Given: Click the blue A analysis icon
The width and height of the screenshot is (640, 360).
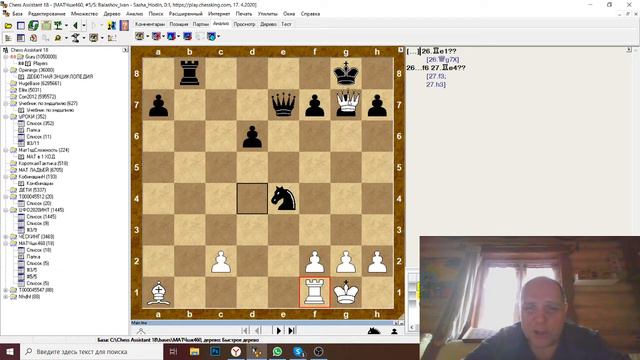Looking at the screenshot, I should [x=171, y=36].
